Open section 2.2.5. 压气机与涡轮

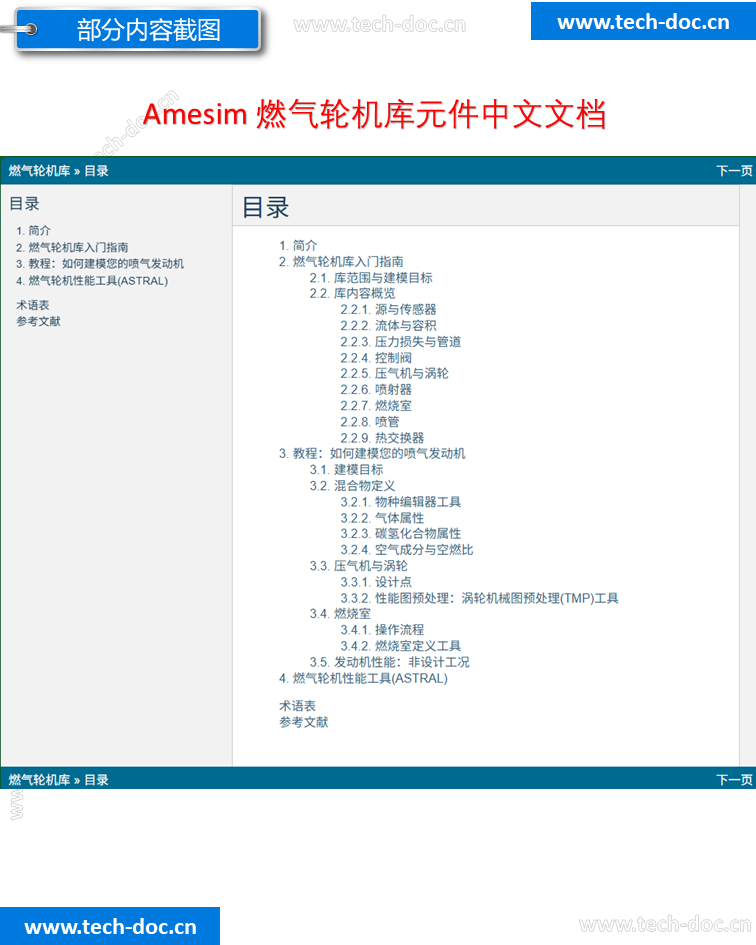point(394,374)
